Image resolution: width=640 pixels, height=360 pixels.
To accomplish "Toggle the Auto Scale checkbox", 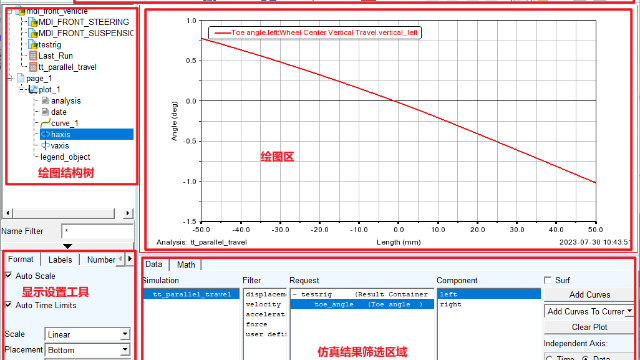I will pyautogui.click(x=9, y=276).
